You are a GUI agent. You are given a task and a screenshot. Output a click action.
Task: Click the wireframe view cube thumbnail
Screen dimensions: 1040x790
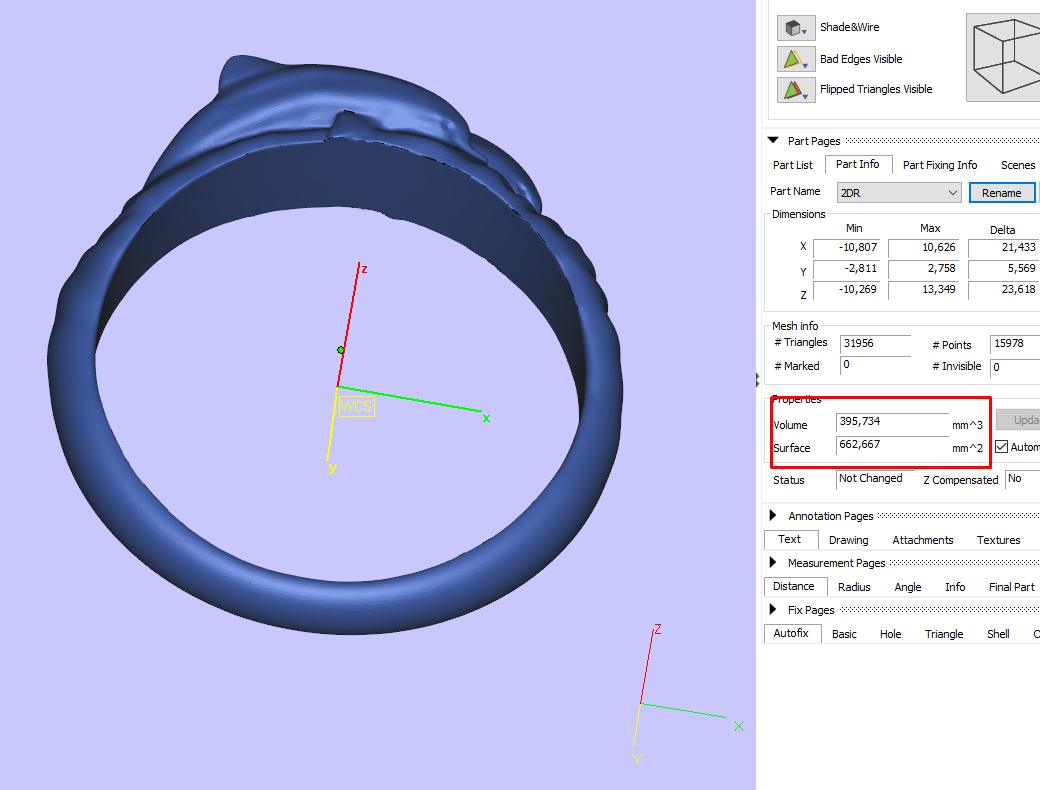pyautogui.click(x=1003, y=57)
